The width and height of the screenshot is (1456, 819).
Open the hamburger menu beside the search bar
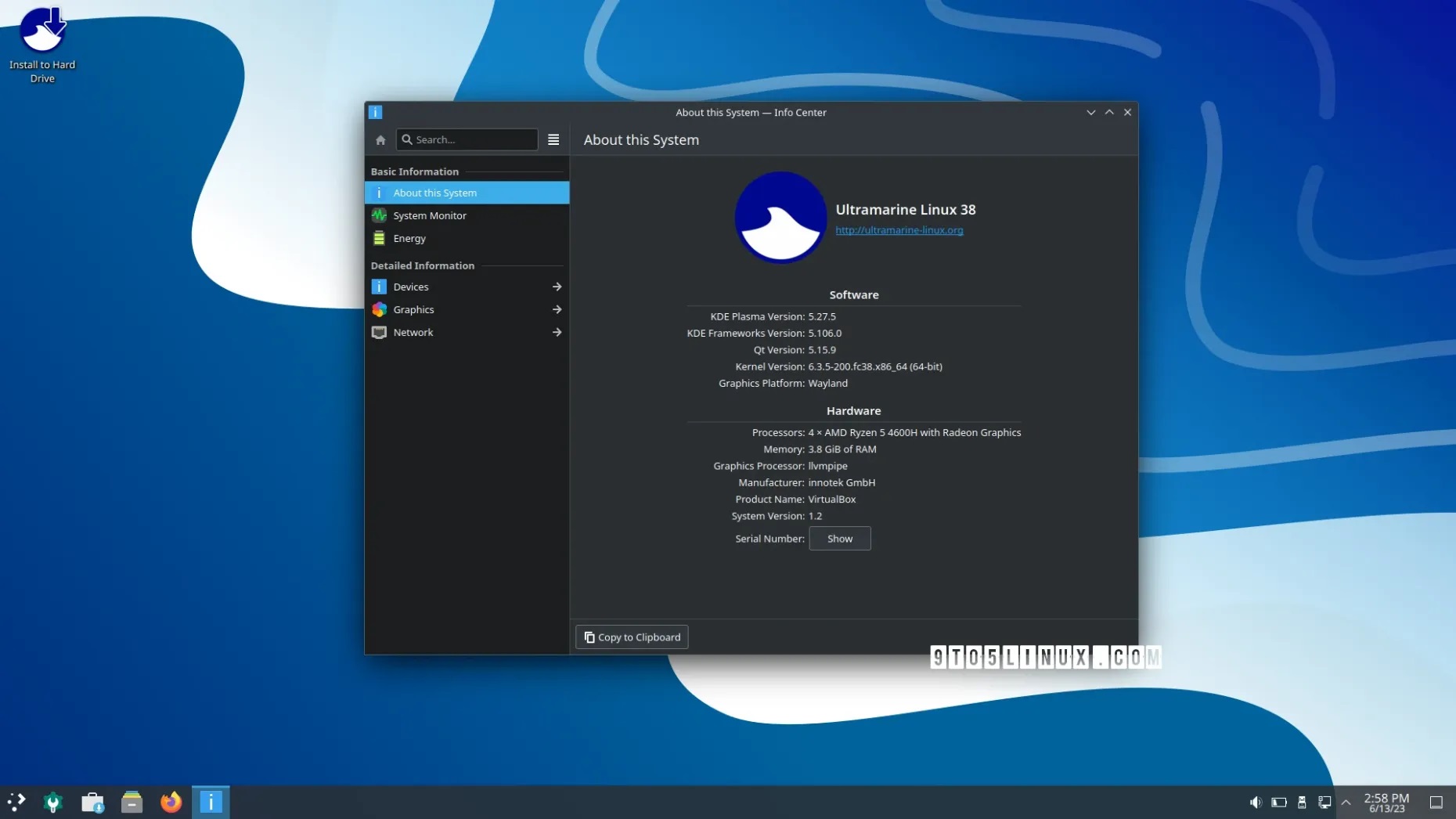point(553,139)
